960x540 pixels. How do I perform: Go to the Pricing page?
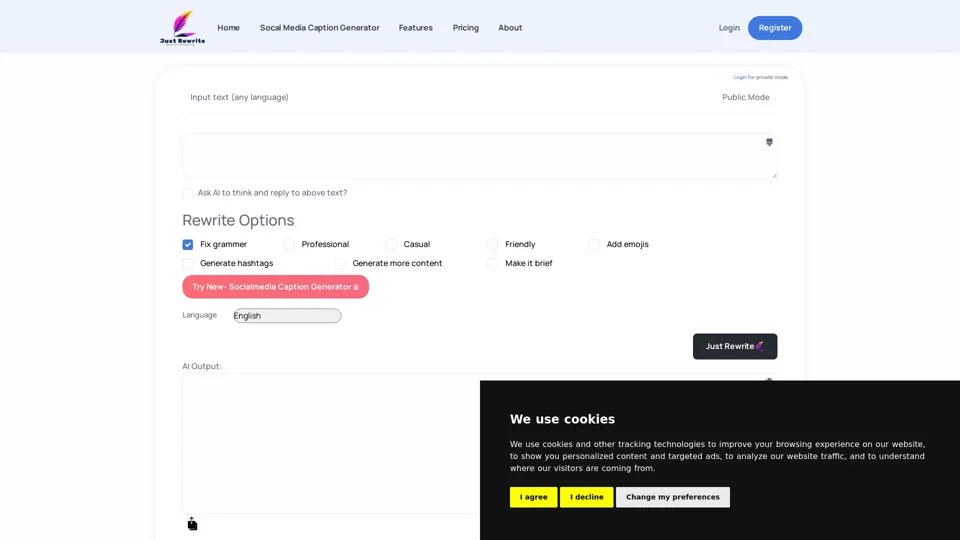pos(465,28)
